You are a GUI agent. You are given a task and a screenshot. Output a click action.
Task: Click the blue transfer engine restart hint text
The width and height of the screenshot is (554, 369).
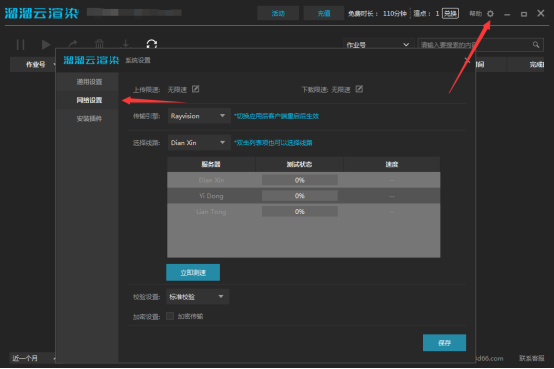point(276,116)
